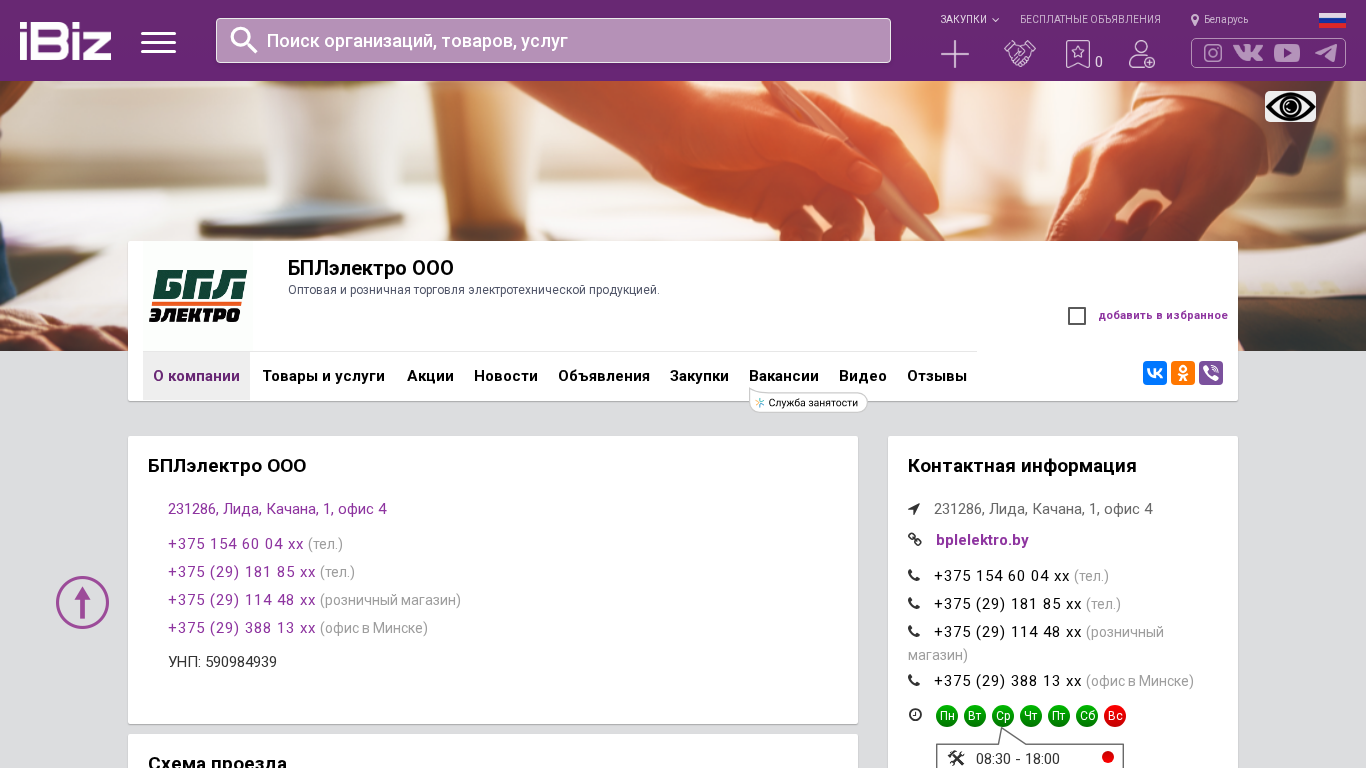Viewport: 1366px width, 768px height.
Task: Share via Viber icon
Action: [x=1210, y=373]
